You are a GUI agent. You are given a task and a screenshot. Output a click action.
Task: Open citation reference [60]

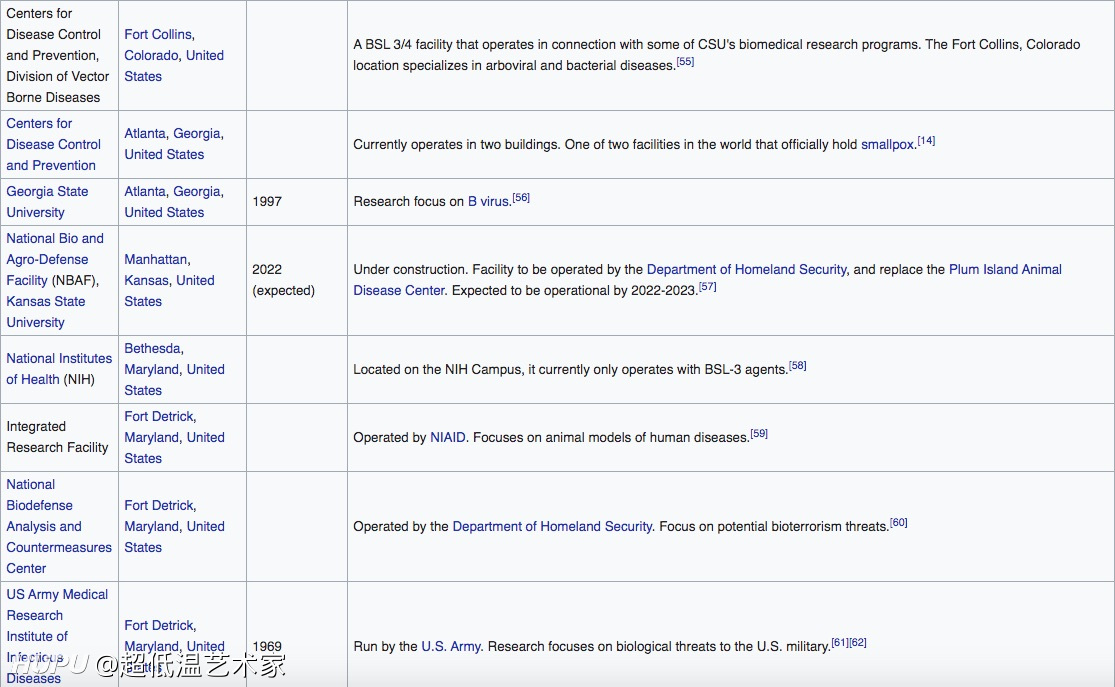click(x=899, y=523)
